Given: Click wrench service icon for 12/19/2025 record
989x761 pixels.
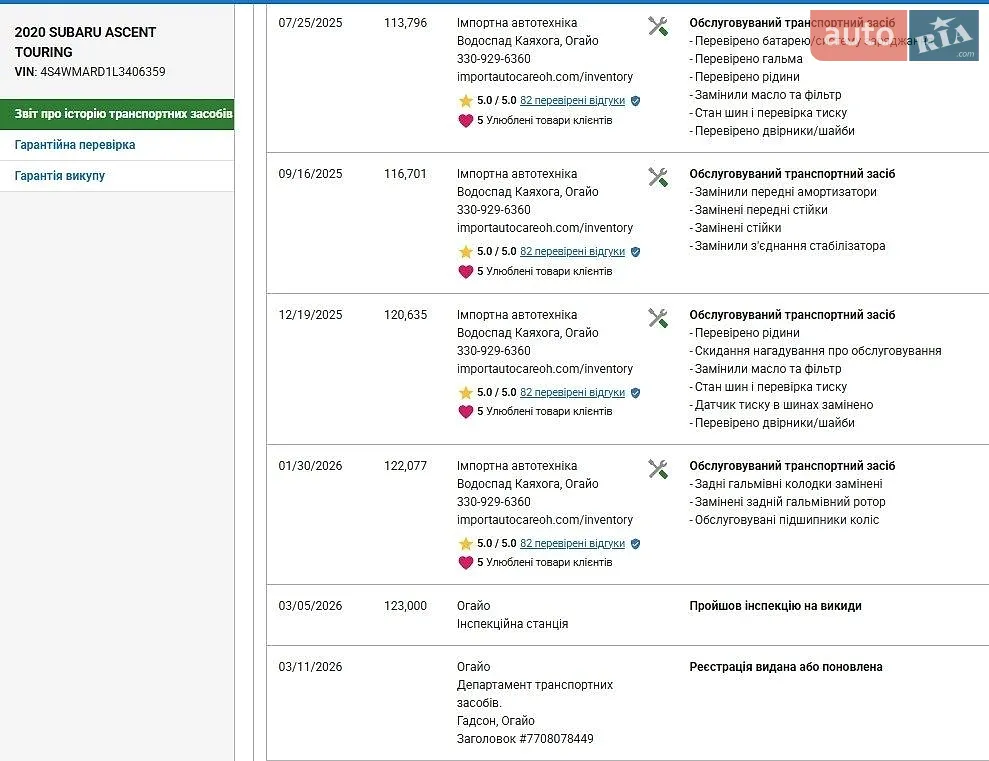Looking at the screenshot, I should [x=658, y=318].
